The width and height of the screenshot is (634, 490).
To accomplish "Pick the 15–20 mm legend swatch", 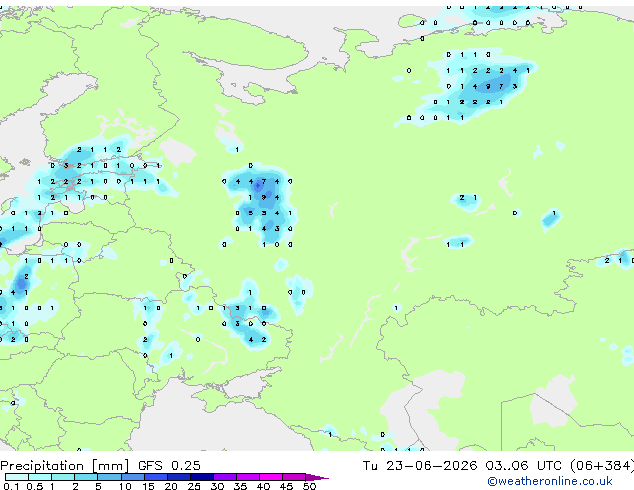I will pyautogui.click(x=155, y=477).
